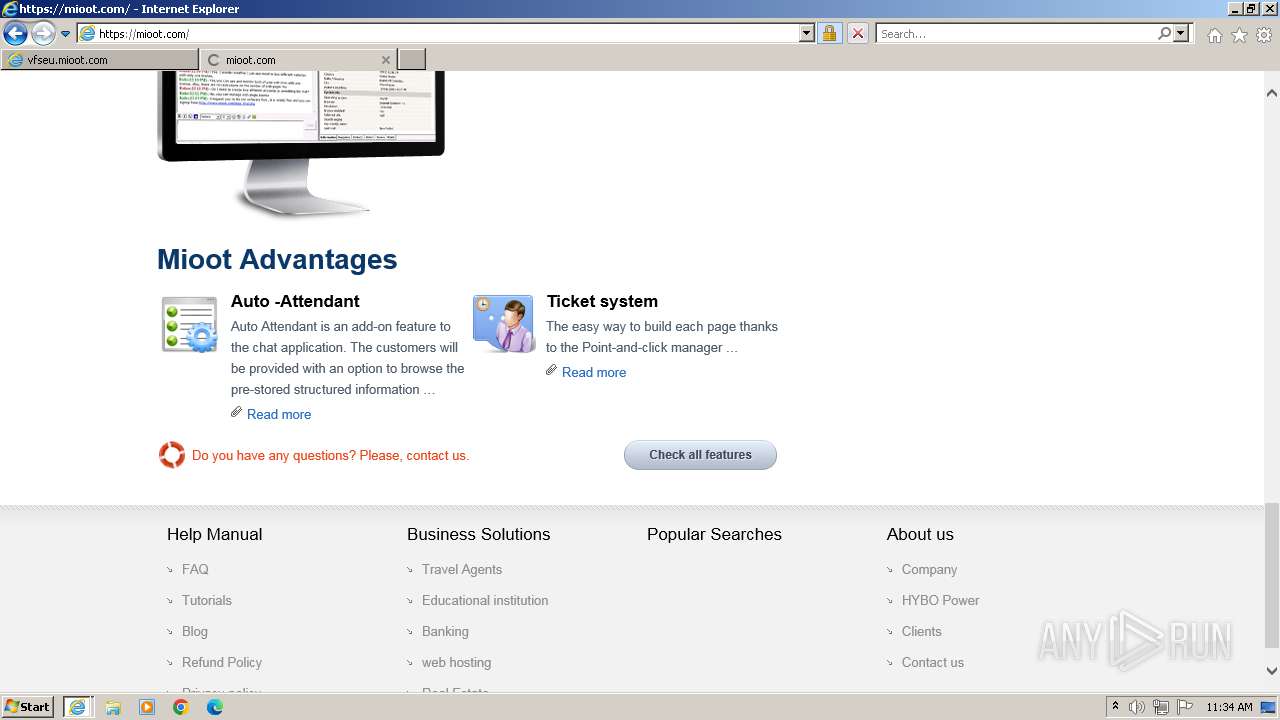Open the network tray icon
1280x720 pixels.
coord(1161,707)
